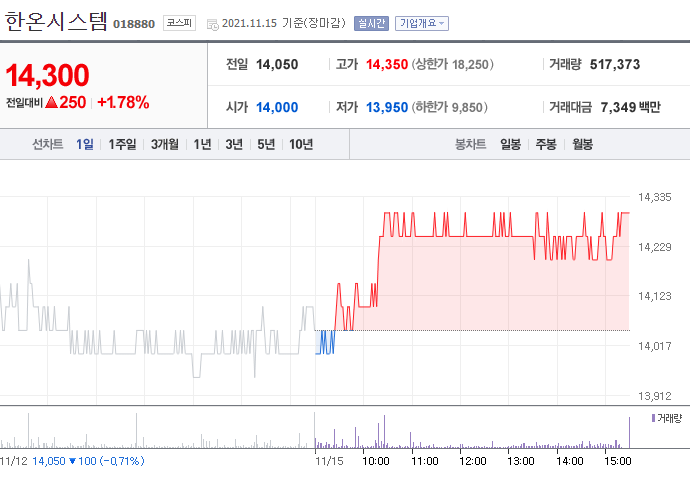Show the 10년 line chart
Image resolution: width=690 pixels, height=479 pixels.
click(x=301, y=144)
